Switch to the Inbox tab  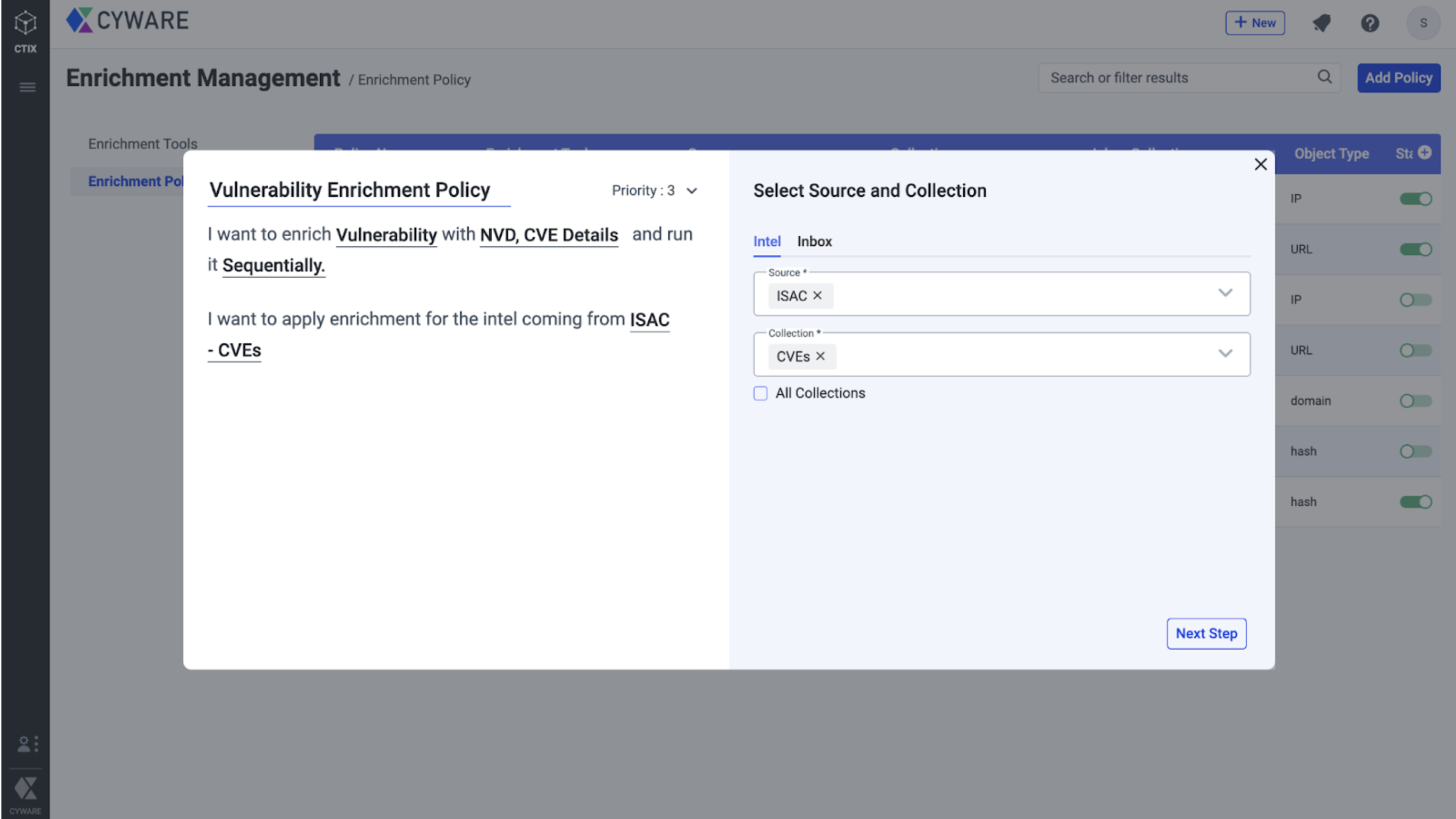(x=814, y=242)
